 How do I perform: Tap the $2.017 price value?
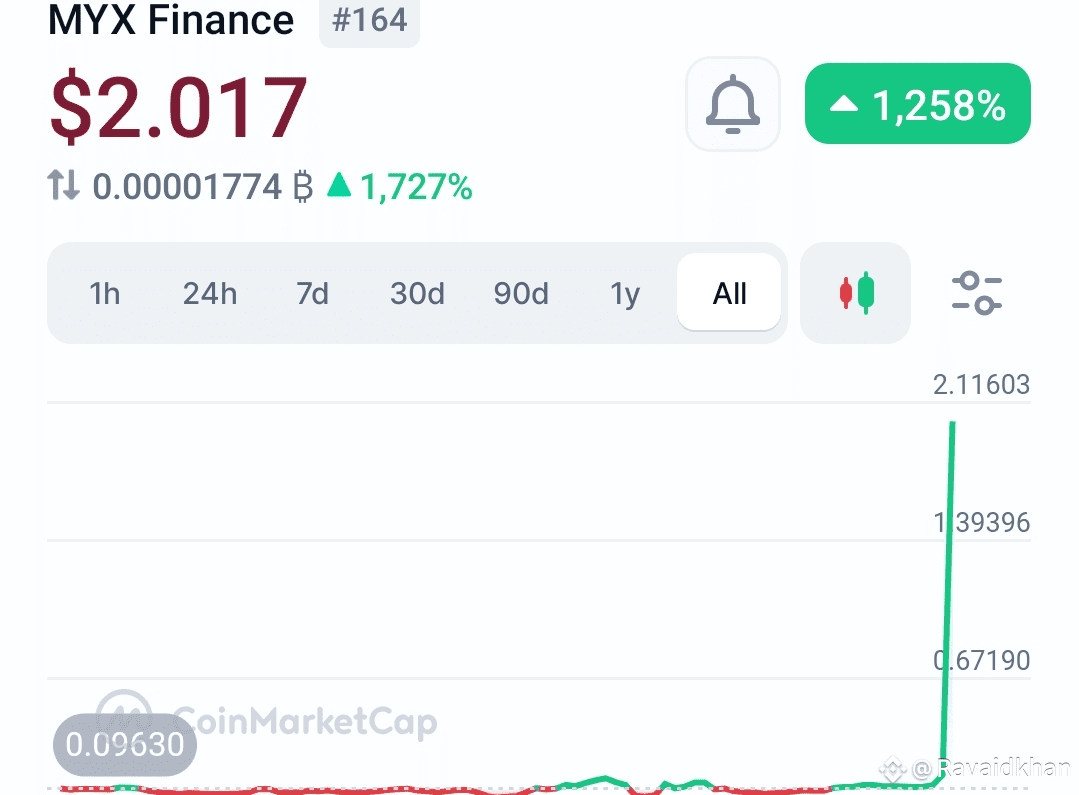pos(178,108)
